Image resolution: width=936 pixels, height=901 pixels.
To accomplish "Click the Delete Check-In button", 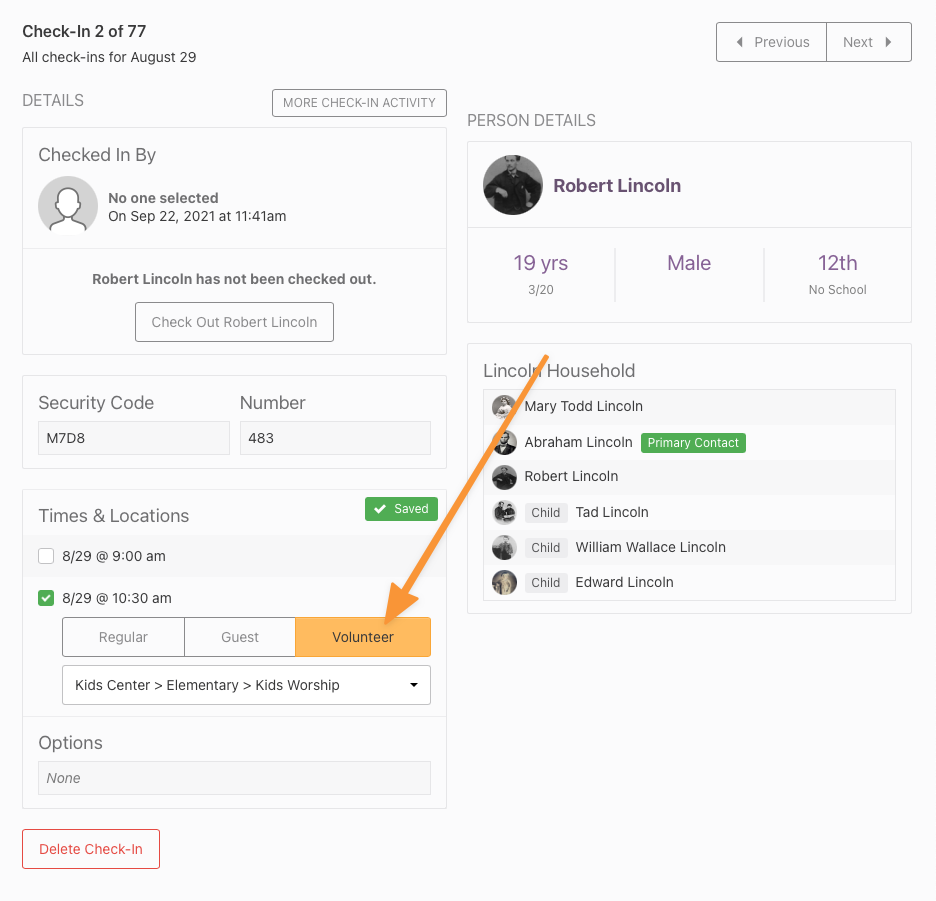I will (x=91, y=849).
